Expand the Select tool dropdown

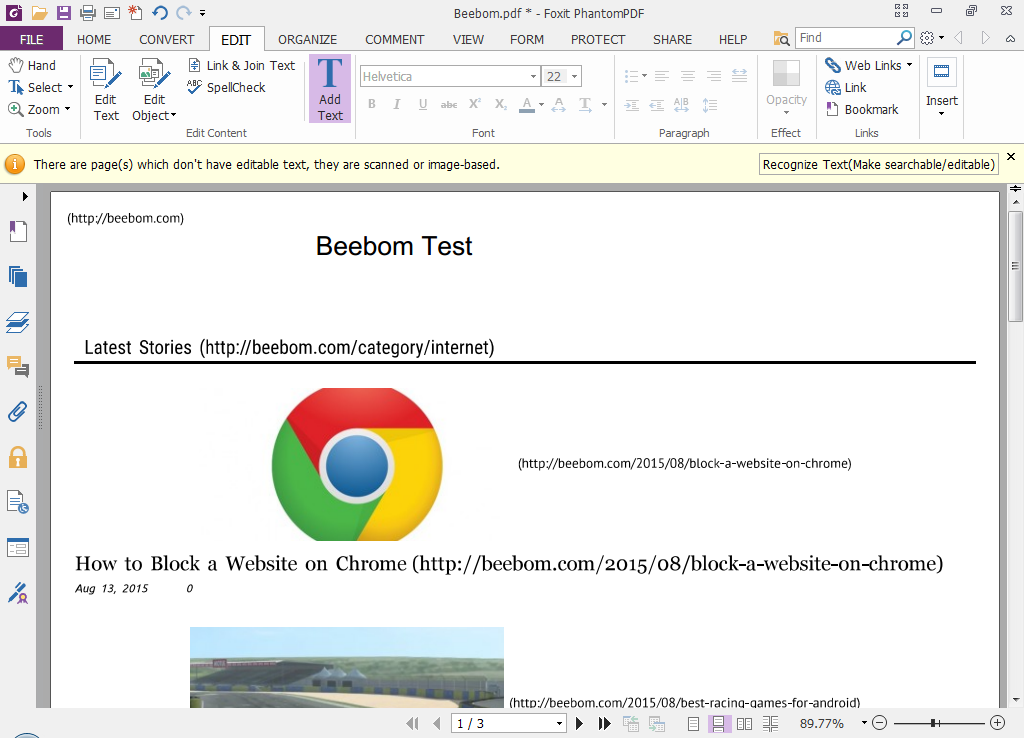coord(71,87)
